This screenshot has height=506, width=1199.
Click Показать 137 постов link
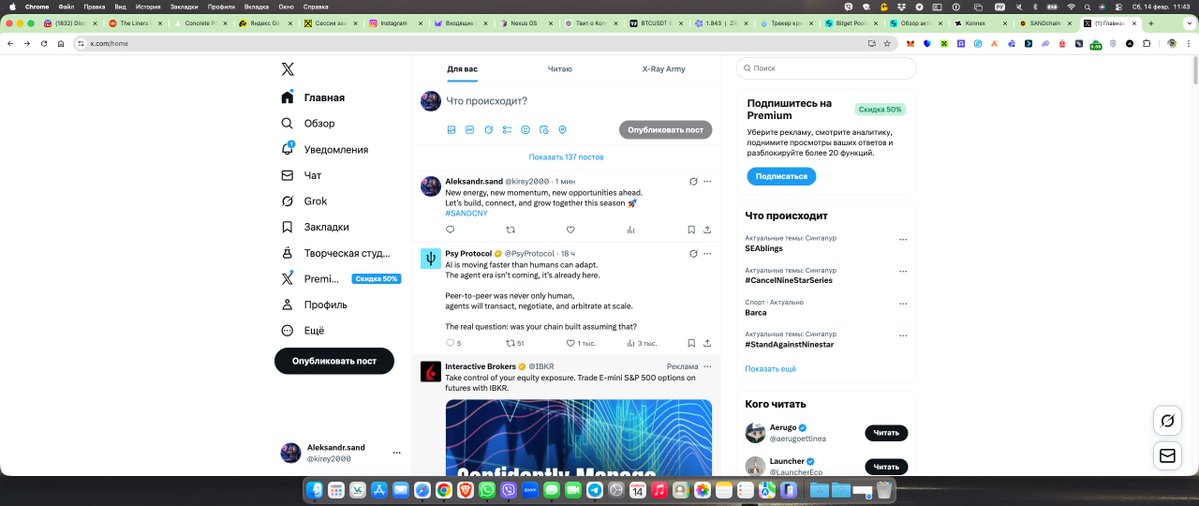[x=566, y=157]
